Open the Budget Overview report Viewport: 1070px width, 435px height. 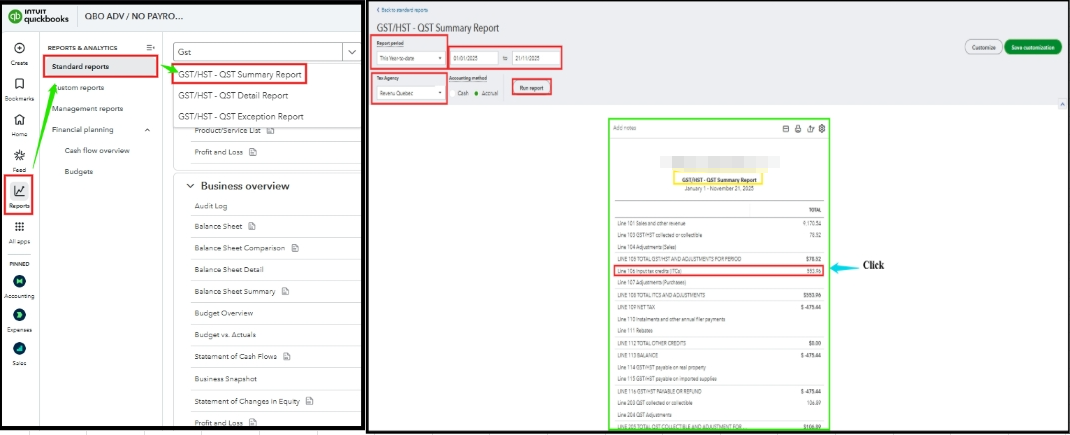click(224, 313)
